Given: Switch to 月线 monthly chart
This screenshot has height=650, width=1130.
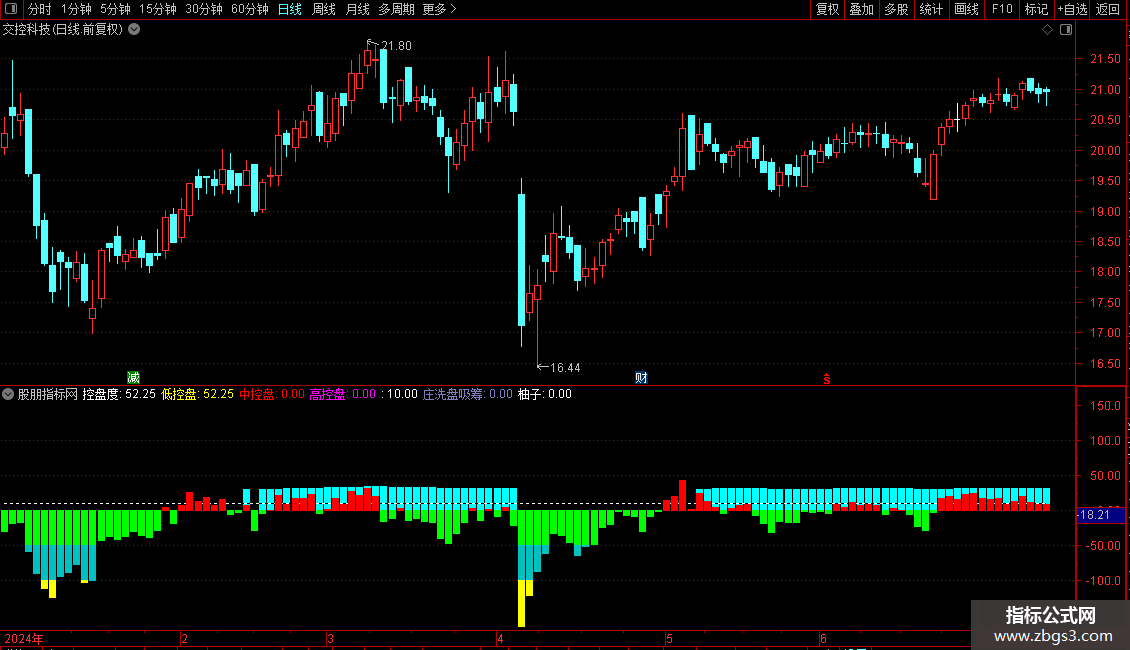Looking at the screenshot, I should 357,9.
